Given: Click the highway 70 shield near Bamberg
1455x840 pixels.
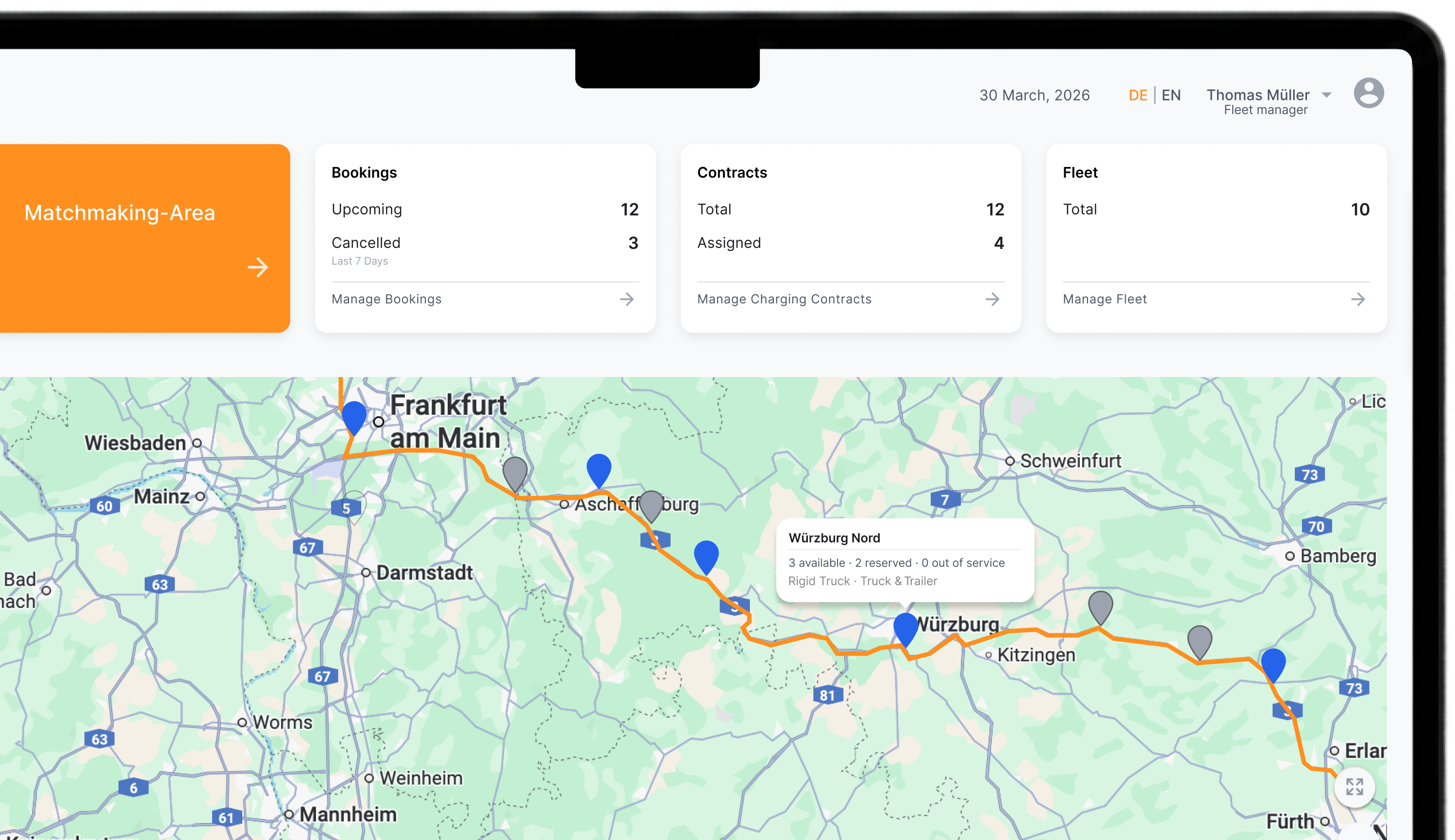Looking at the screenshot, I should pyautogui.click(x=1316, y=526).
